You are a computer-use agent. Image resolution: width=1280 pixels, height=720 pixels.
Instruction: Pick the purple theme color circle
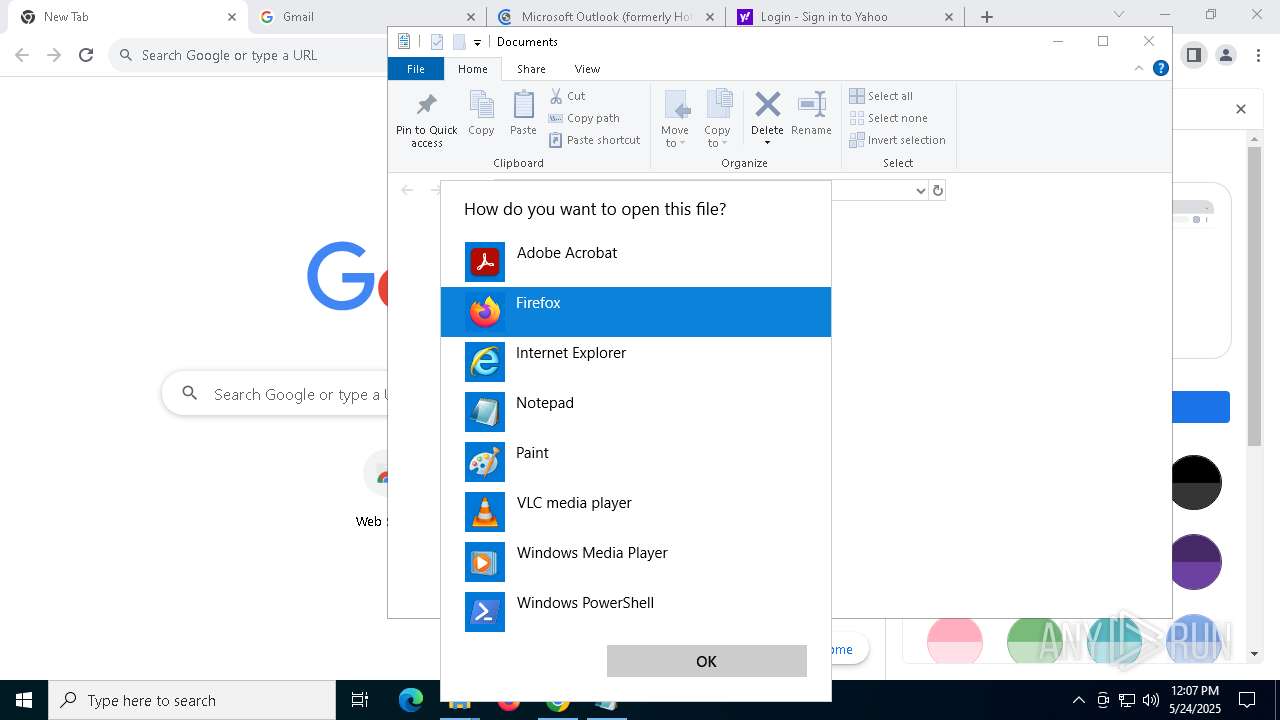[1196, 561]
